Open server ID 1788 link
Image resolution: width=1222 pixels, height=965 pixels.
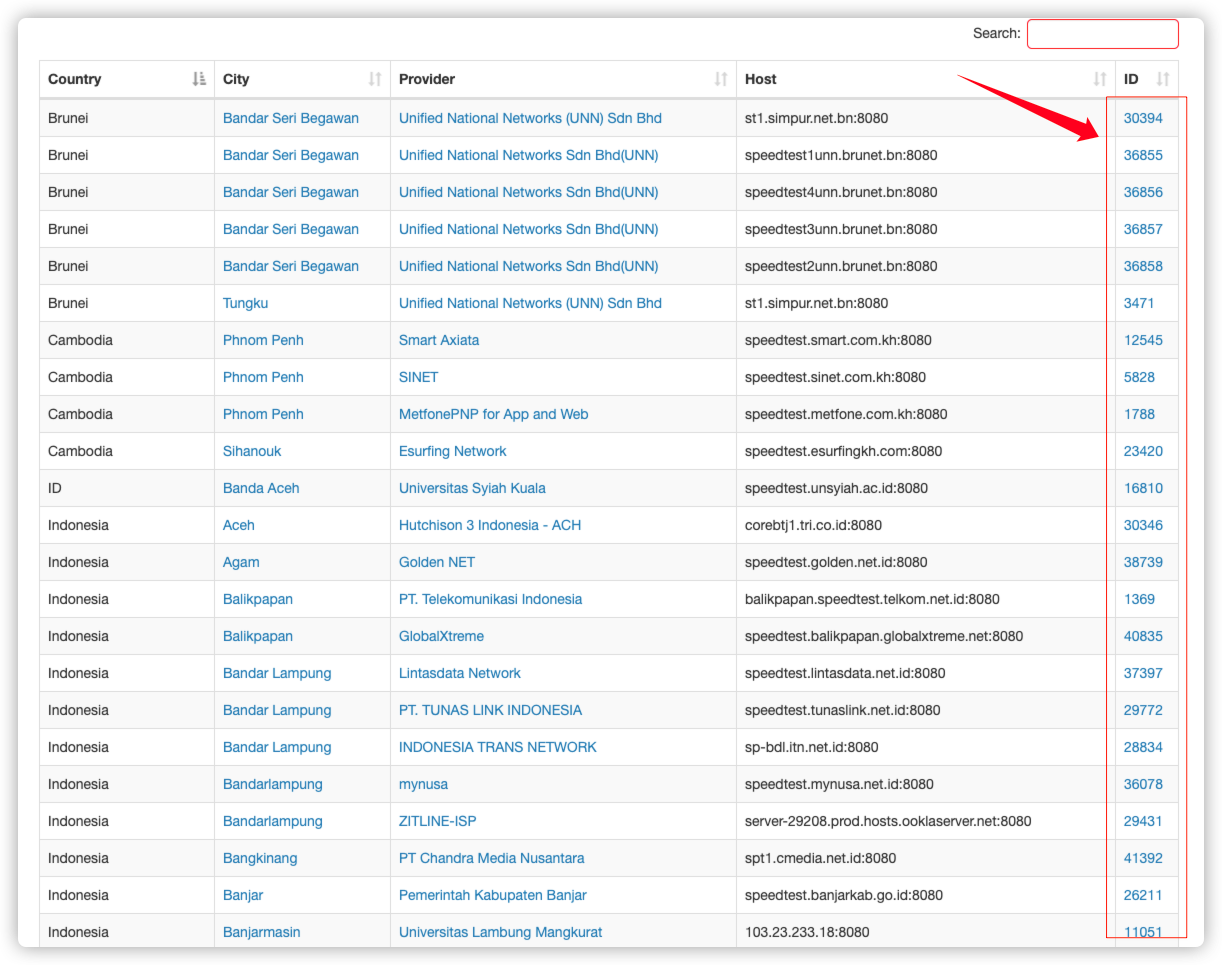pyautogui.click(x=1139, y=414)
